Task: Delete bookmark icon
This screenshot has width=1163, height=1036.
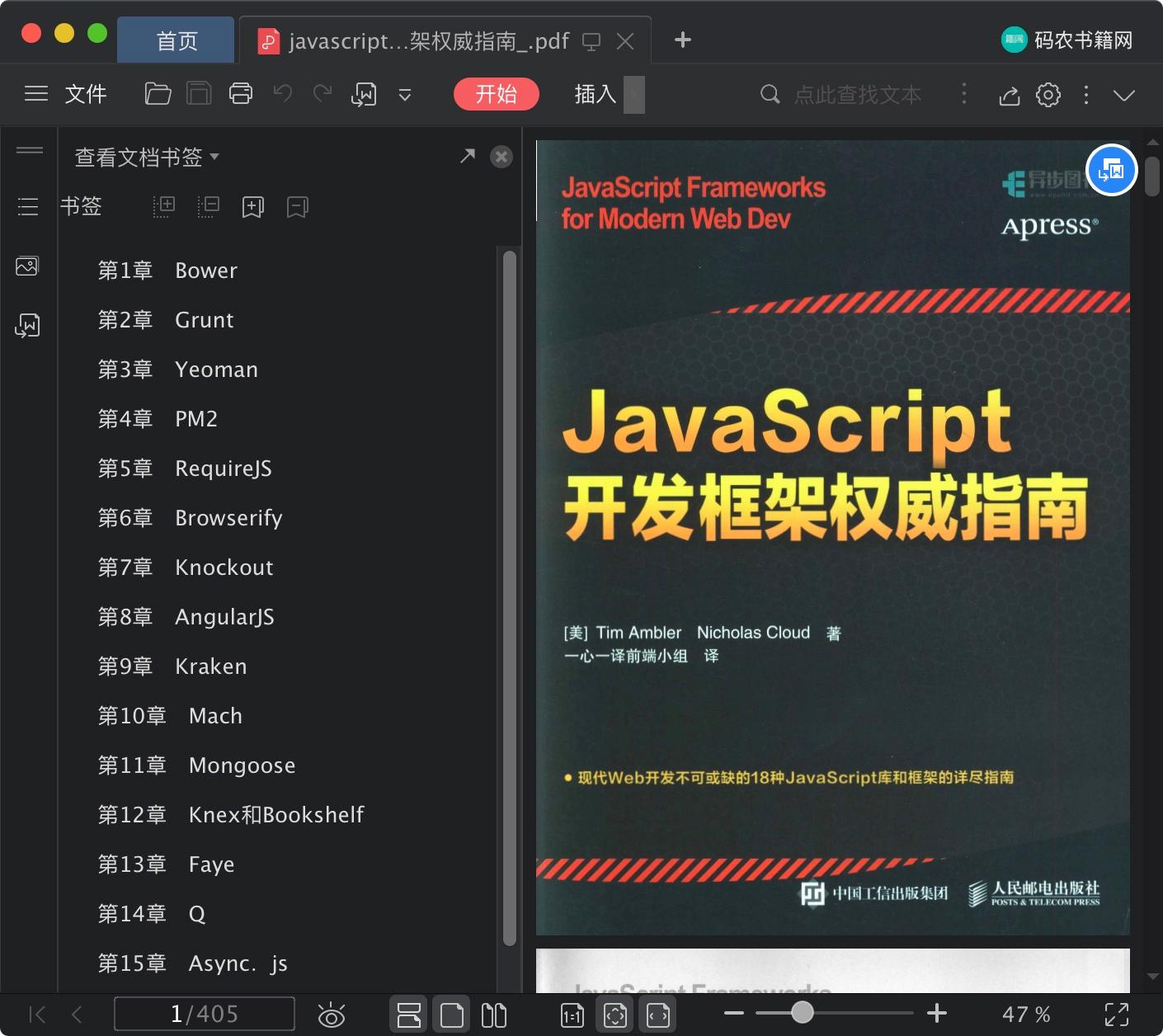Action: click(x=298, y=206)
